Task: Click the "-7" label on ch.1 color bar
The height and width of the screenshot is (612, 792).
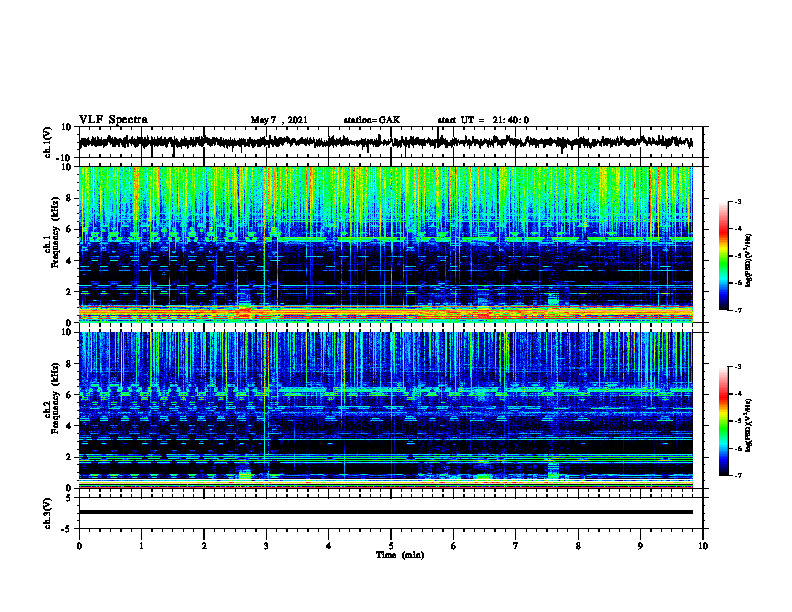Action: click(x=738, y=310)
